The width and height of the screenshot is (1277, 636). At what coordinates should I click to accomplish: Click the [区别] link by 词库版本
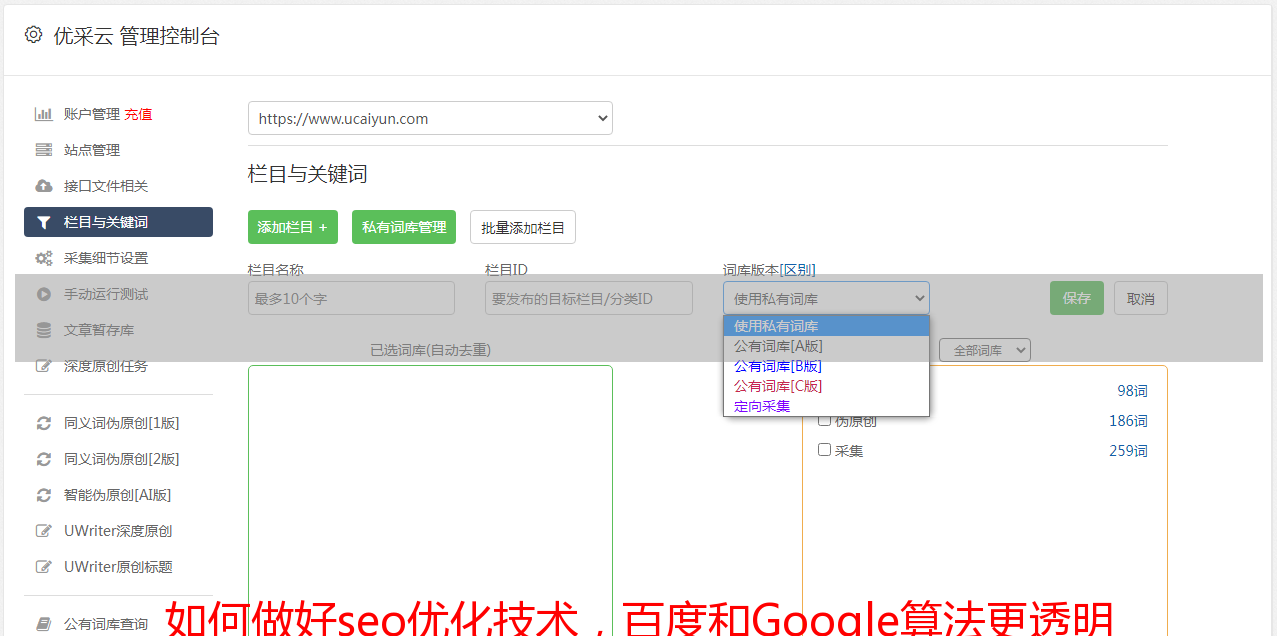797,270
